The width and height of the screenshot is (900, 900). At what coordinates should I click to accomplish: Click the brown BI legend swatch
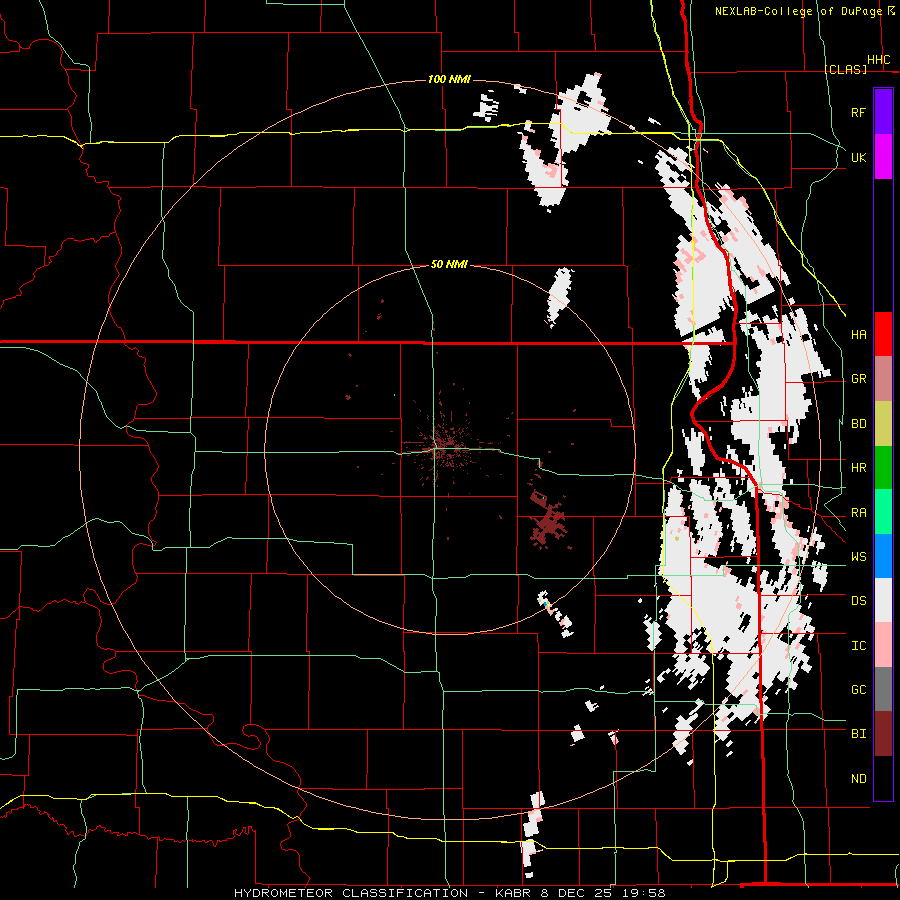point(883,734)
